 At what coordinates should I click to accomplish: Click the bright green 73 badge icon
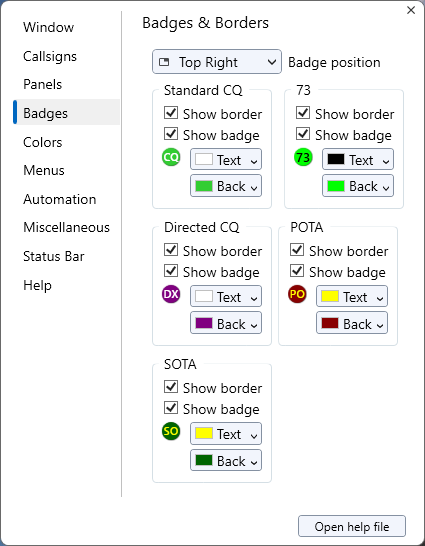coord(303,157)
